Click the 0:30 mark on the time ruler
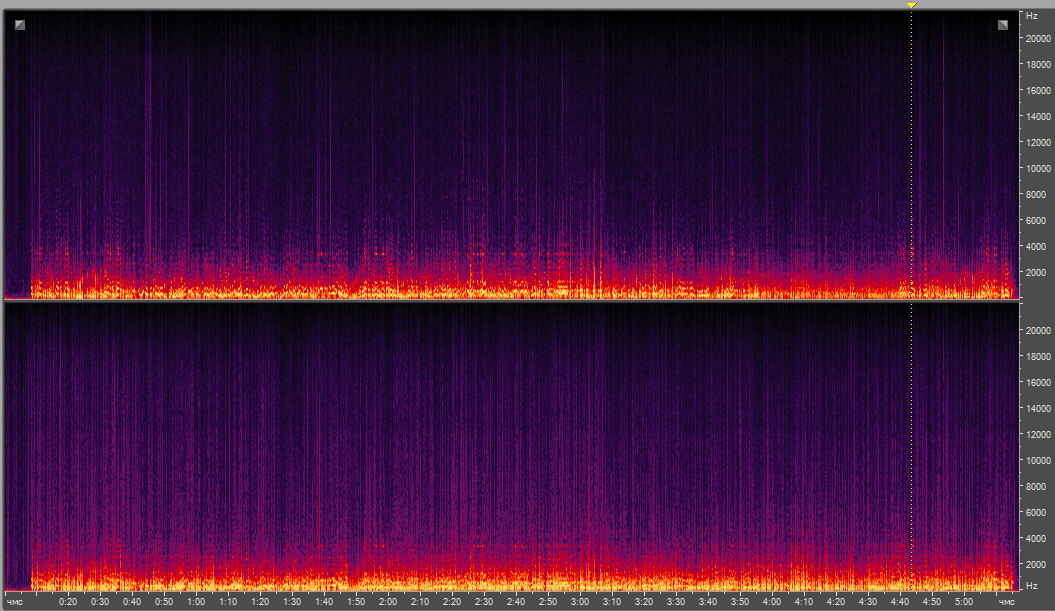Screen dimensions: 1055x611 click(100, 602)
